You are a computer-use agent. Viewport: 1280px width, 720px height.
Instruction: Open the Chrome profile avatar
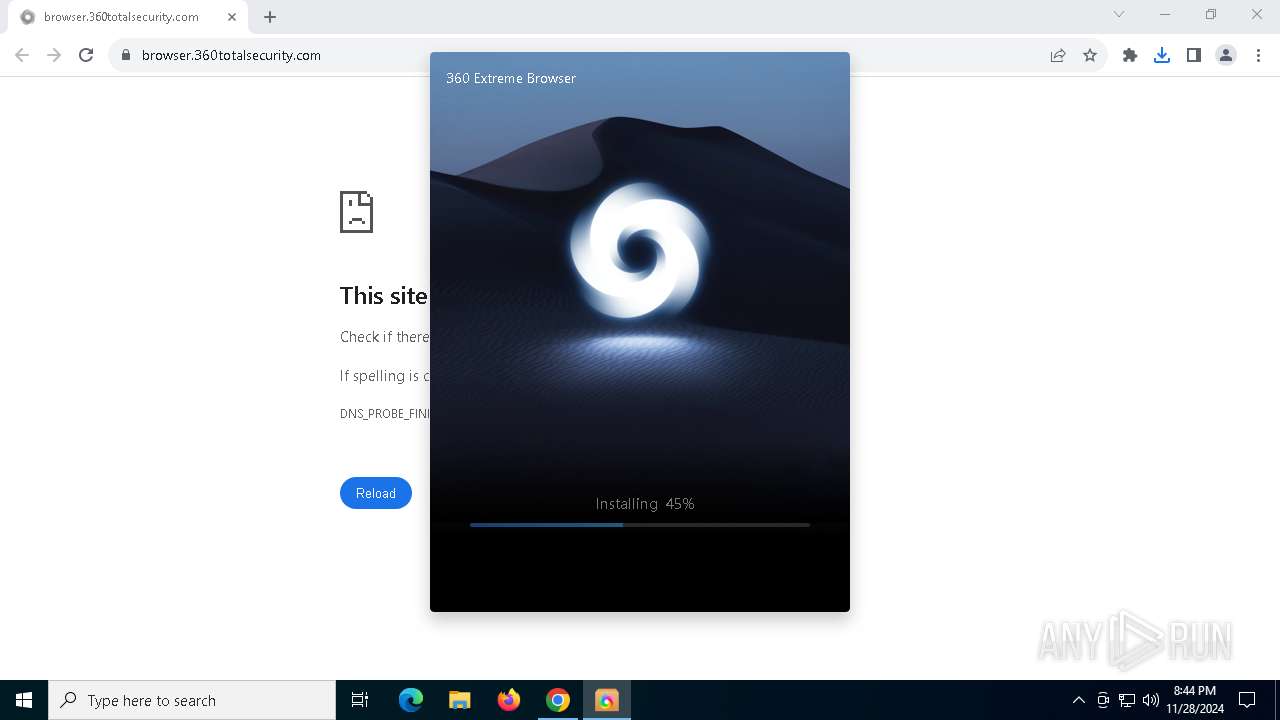[x=1226, y=55]
